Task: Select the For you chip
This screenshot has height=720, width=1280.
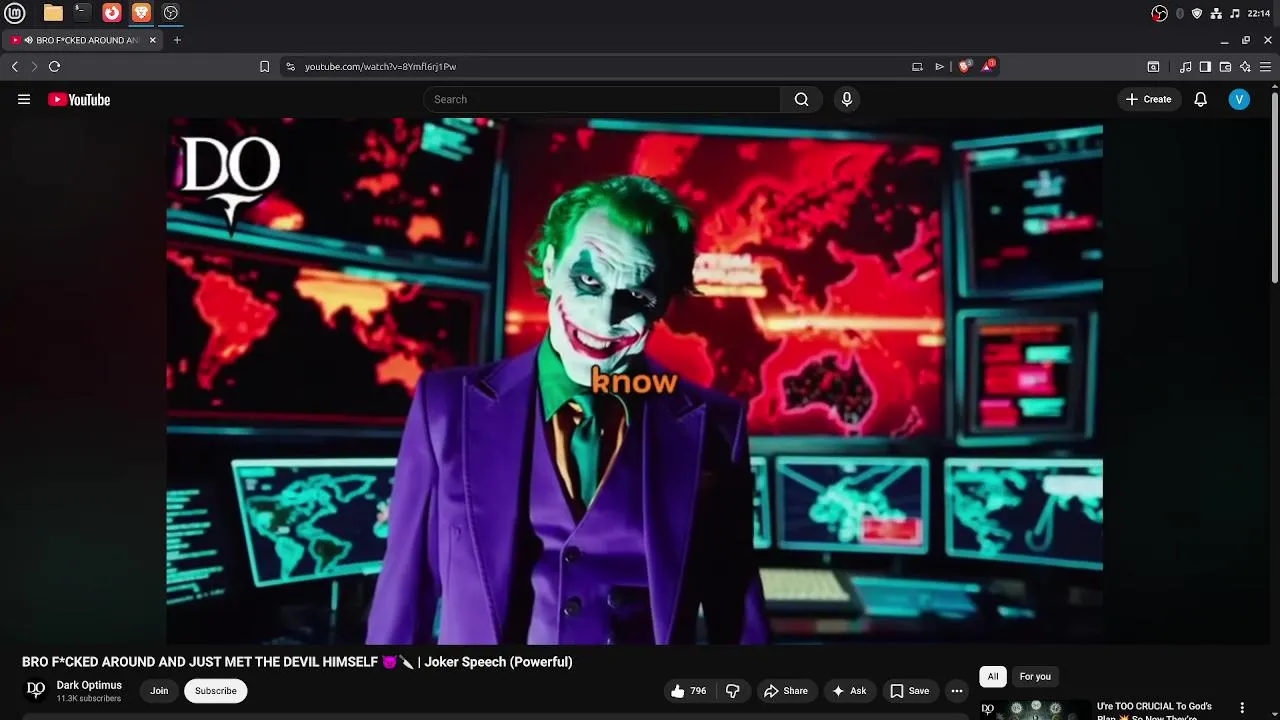Action: (1035, 677)
